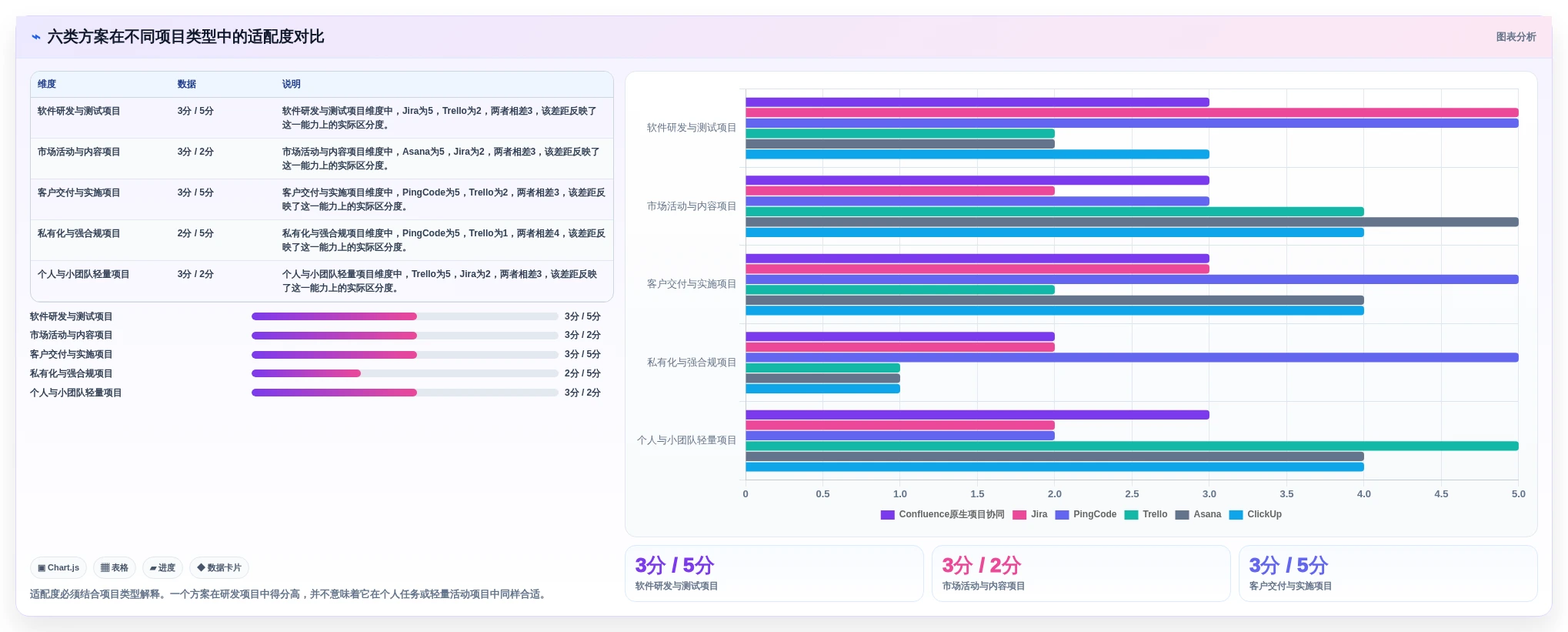
Task: Click chart axis label 软件研发与测试项目
Action: point(692,128)
